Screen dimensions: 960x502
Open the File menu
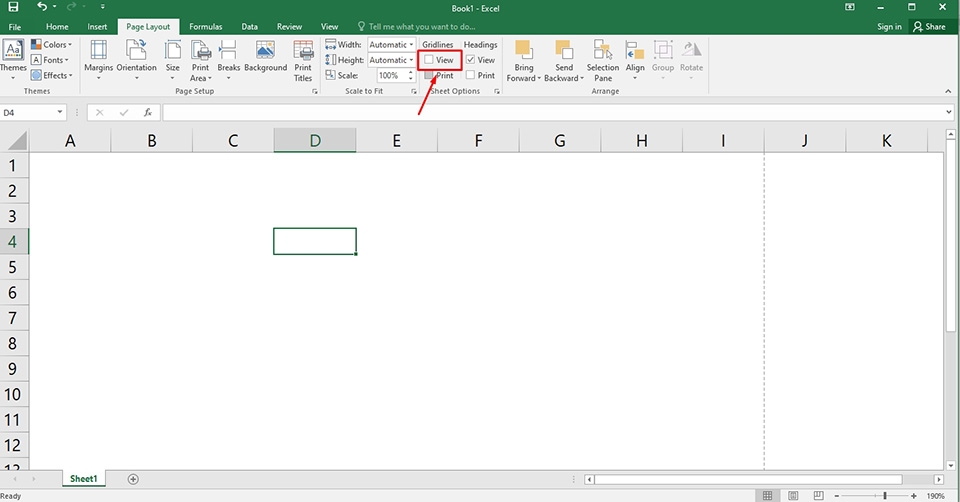tap(15, 27)
